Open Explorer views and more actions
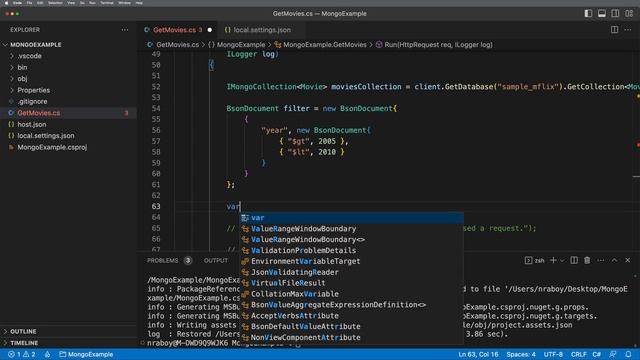The height and width of the screenshot is (360, 640). pyautogui.click(x=124, y=30)
